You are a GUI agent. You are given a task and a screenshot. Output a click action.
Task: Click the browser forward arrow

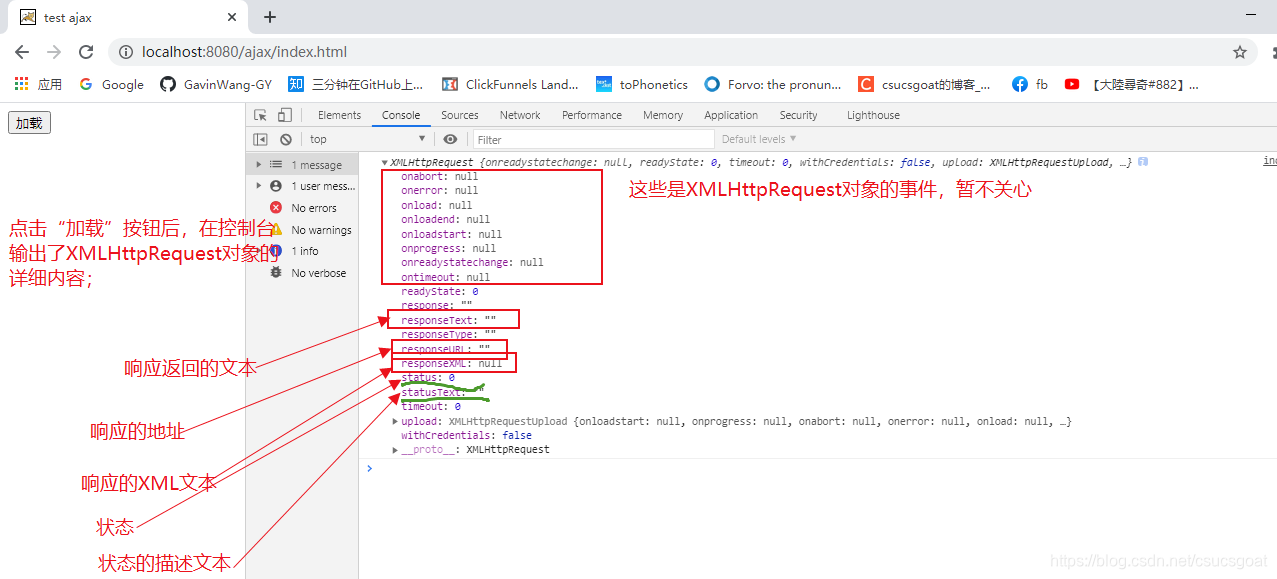coord(54,52)
